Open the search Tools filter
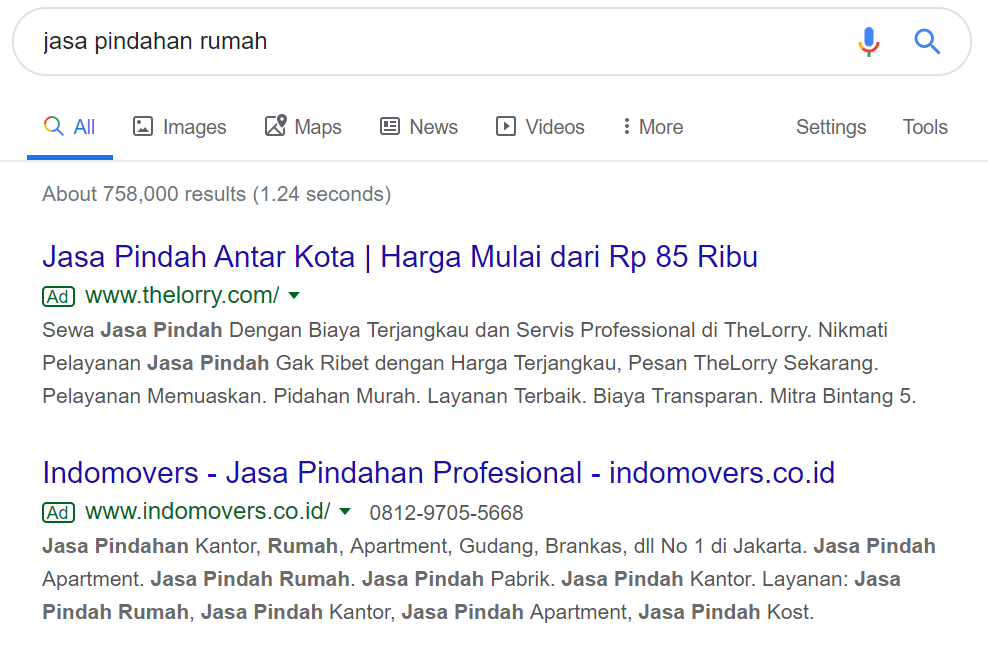The width and height of the screenshot is (988, 653). 925,127
